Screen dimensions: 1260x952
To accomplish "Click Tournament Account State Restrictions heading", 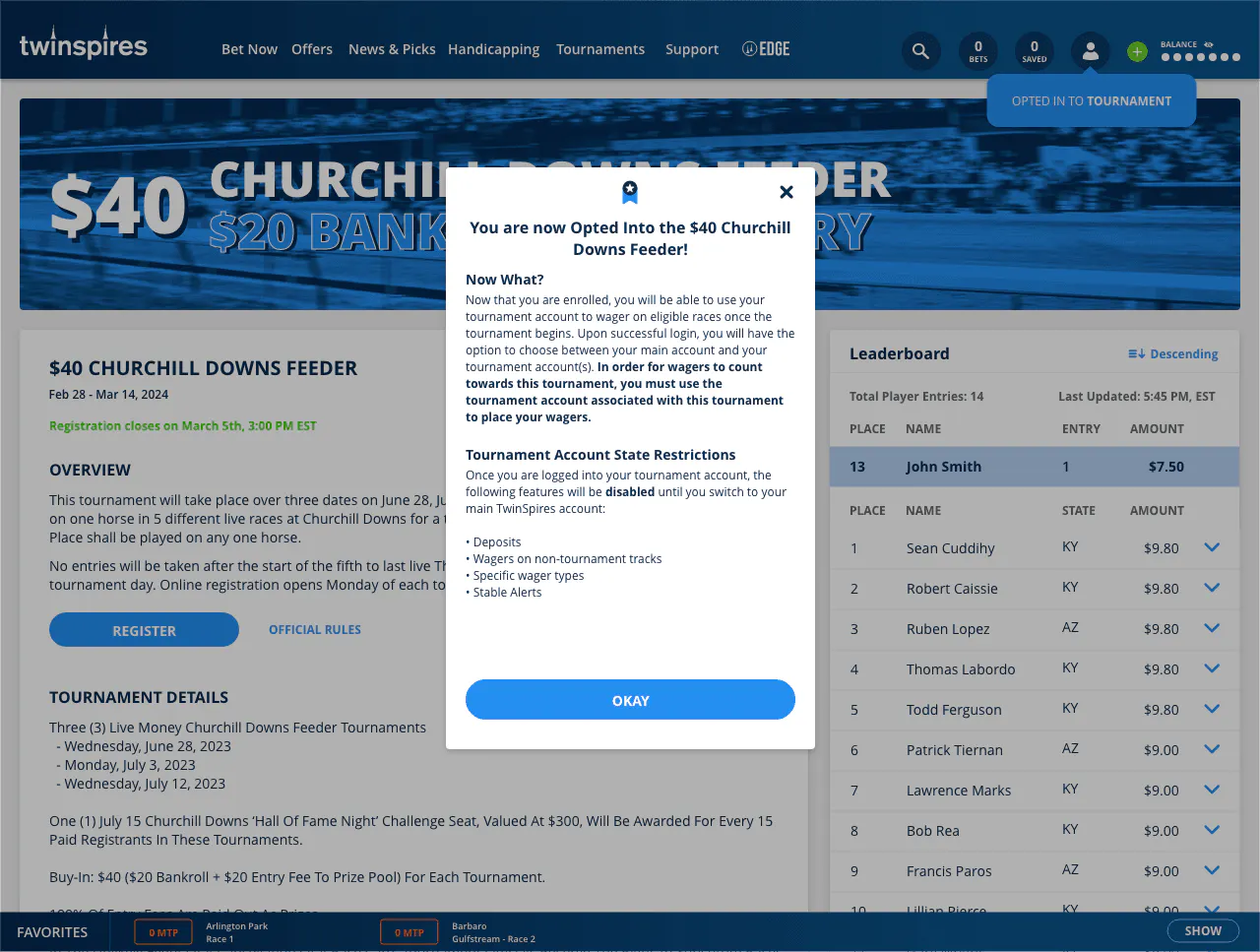I will click(x=600, y=455).
